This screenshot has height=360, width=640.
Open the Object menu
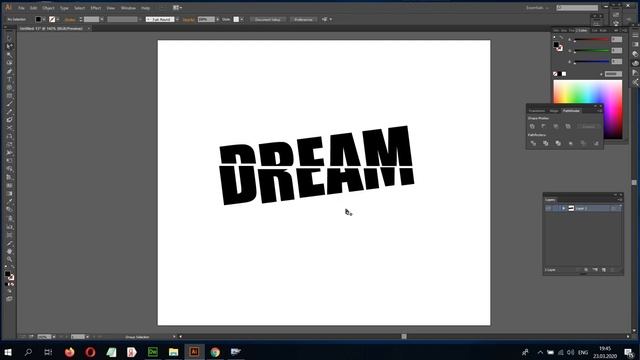tap(48, 8)
